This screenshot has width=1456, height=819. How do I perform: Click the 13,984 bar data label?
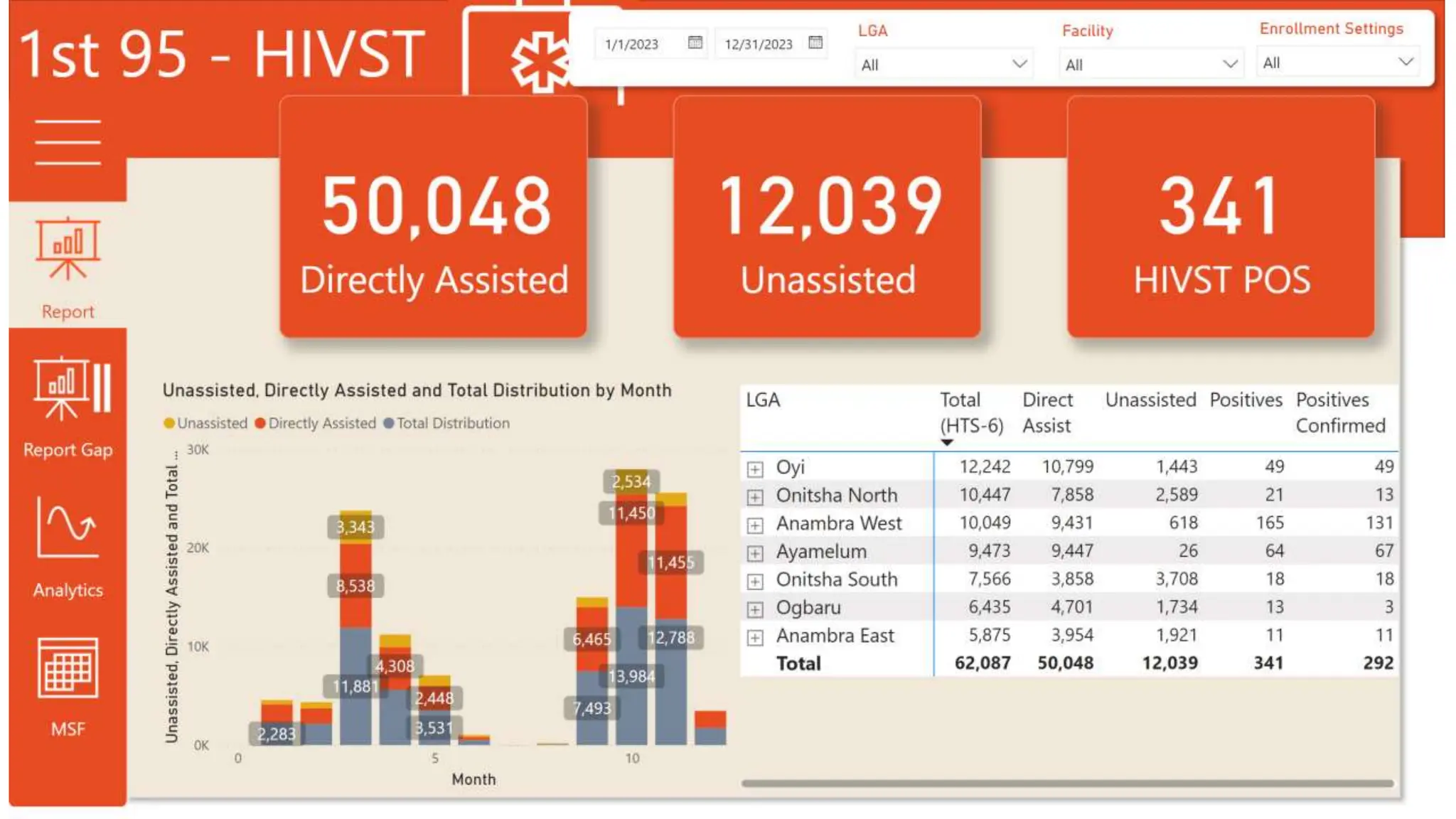[x=631, y=676]
